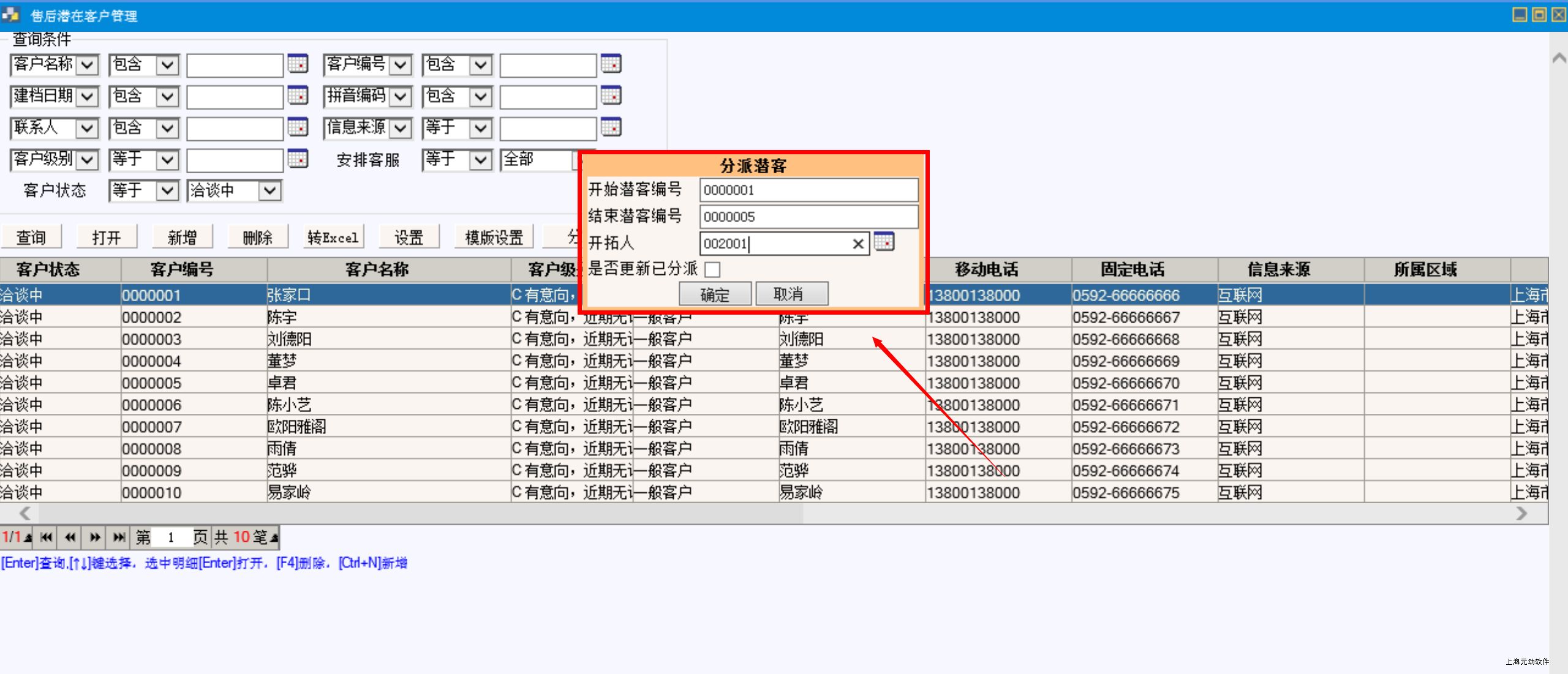Expand the 安排客服 operator dropdown 等于
The image size is (1568, 674).
pyautogui.click(x=480, y=160)
